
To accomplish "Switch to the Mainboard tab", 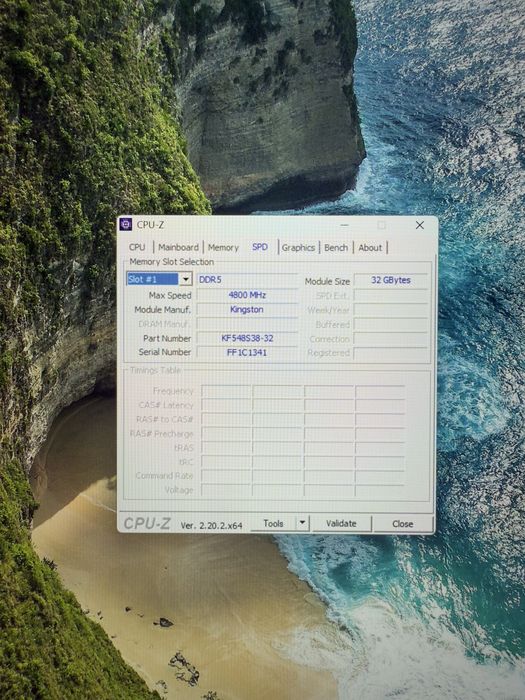I will 178,247.
